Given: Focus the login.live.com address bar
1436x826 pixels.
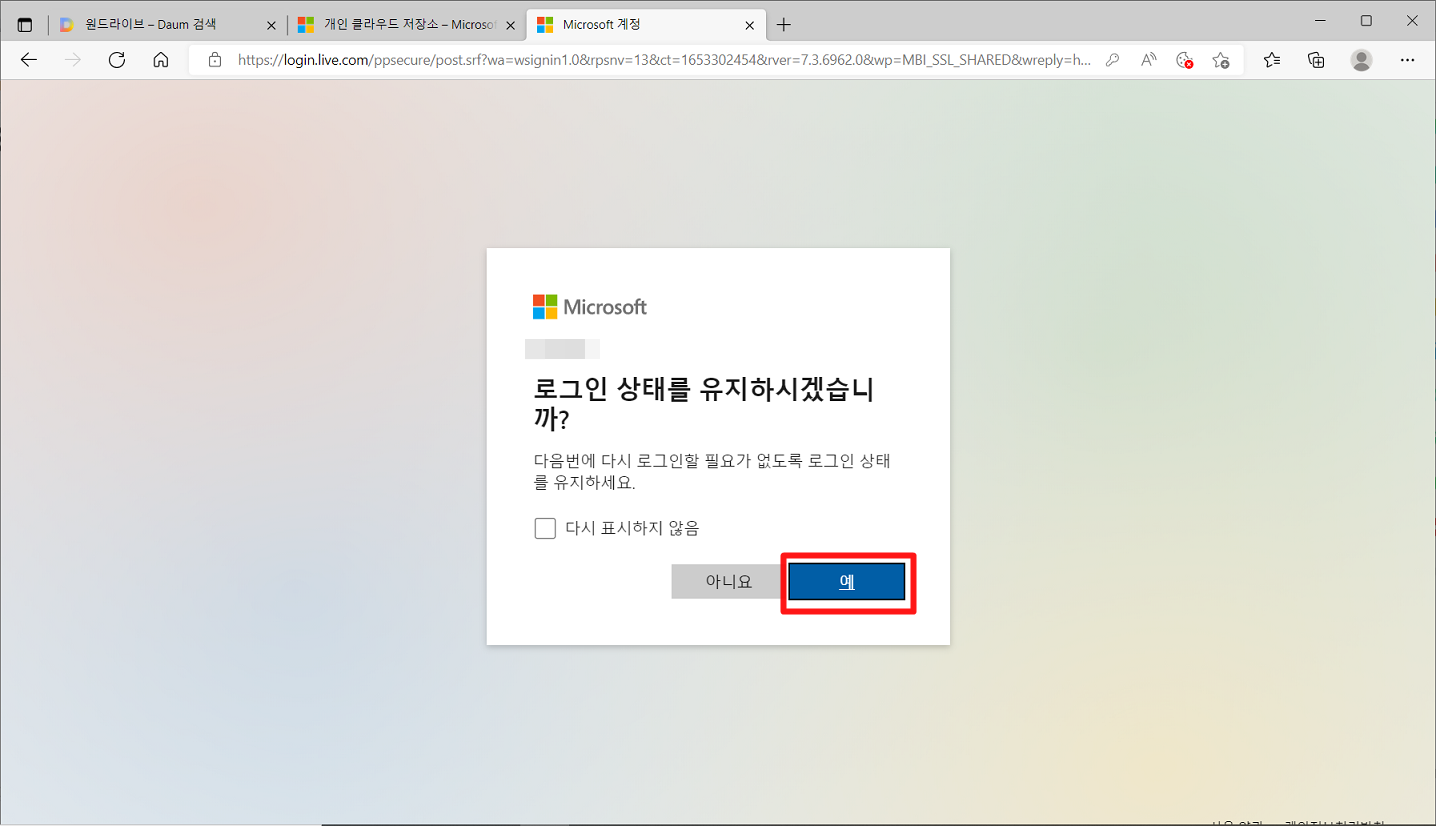Looking at the screenshot, I should 664,60.
